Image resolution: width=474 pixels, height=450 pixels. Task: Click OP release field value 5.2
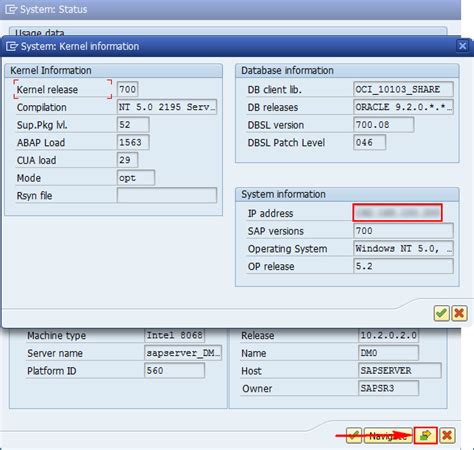point(403,266)
